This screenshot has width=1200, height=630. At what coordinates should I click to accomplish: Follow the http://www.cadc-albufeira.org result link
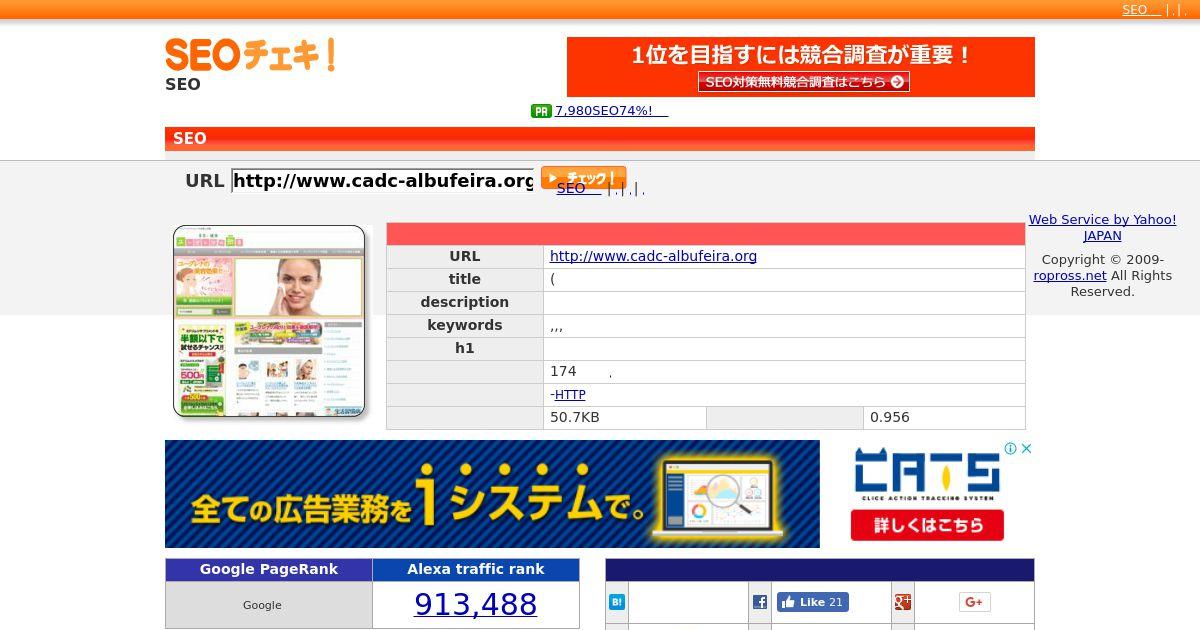[653, 256]
